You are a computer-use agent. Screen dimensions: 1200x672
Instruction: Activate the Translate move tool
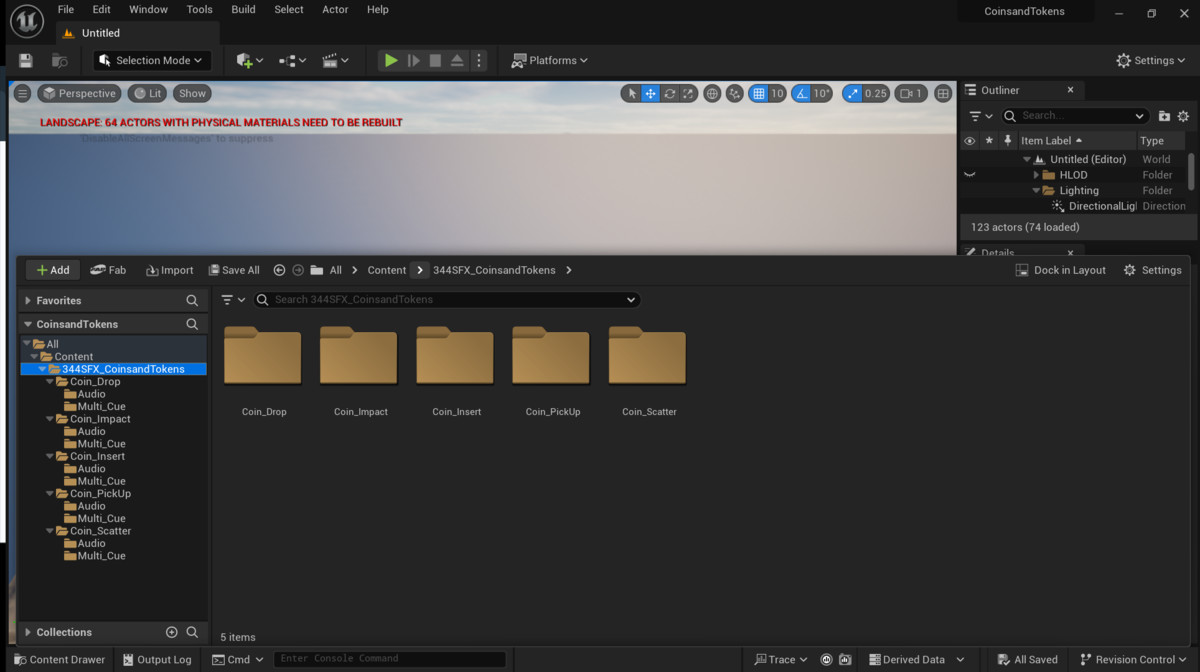click(x=650, y=94)
